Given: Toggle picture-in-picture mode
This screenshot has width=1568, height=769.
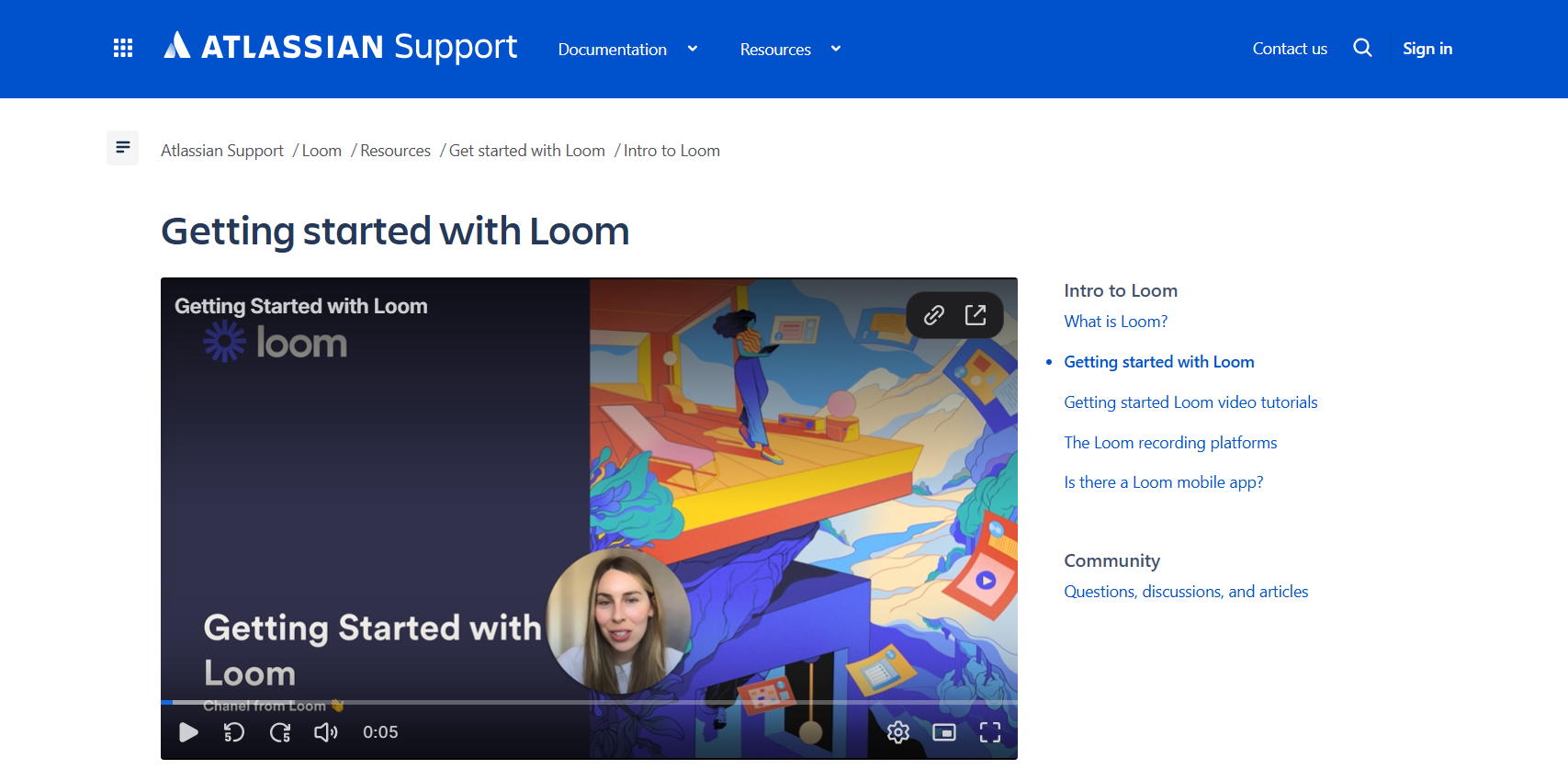Looking at the screenshot, I should pyautogui.click(x=944, y=732).
